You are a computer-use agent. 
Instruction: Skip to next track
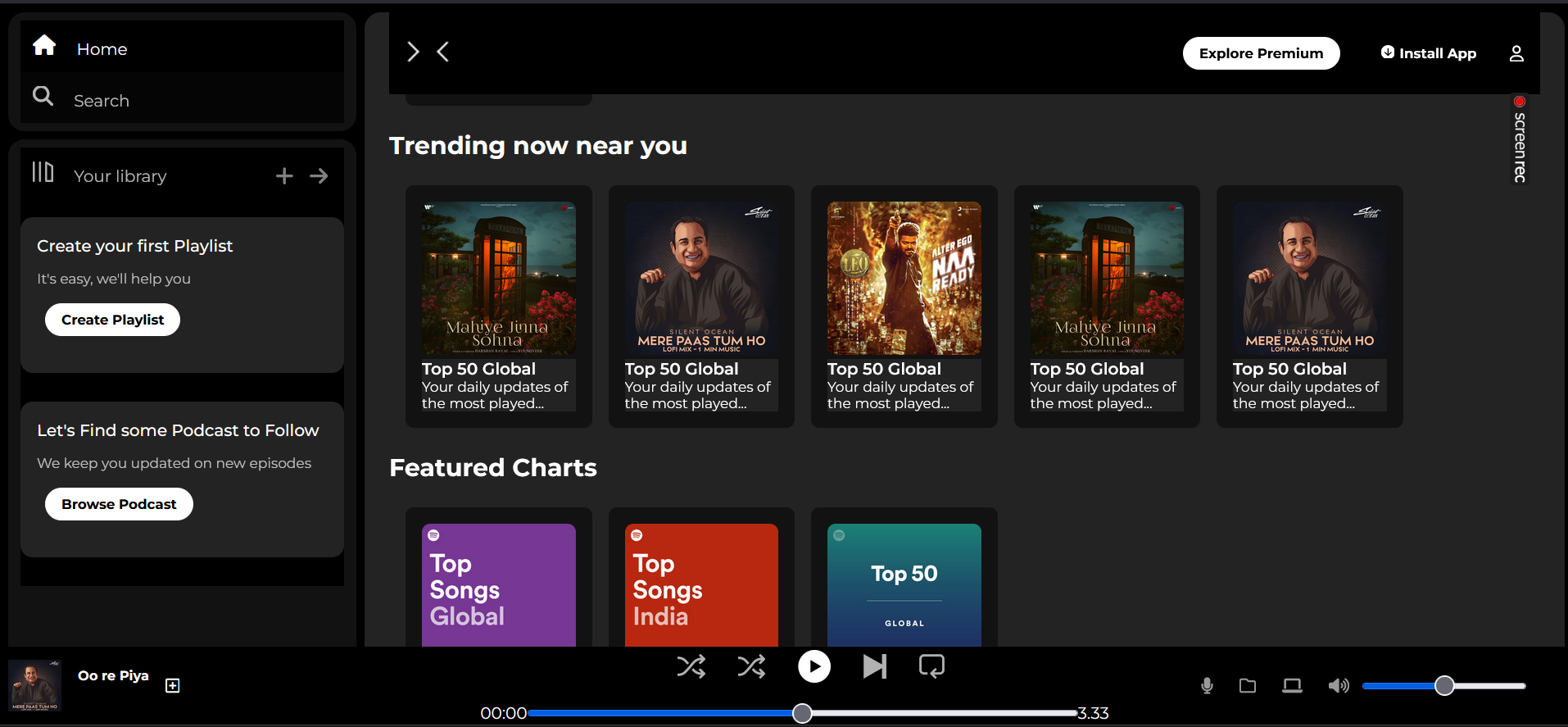(875, 666)
